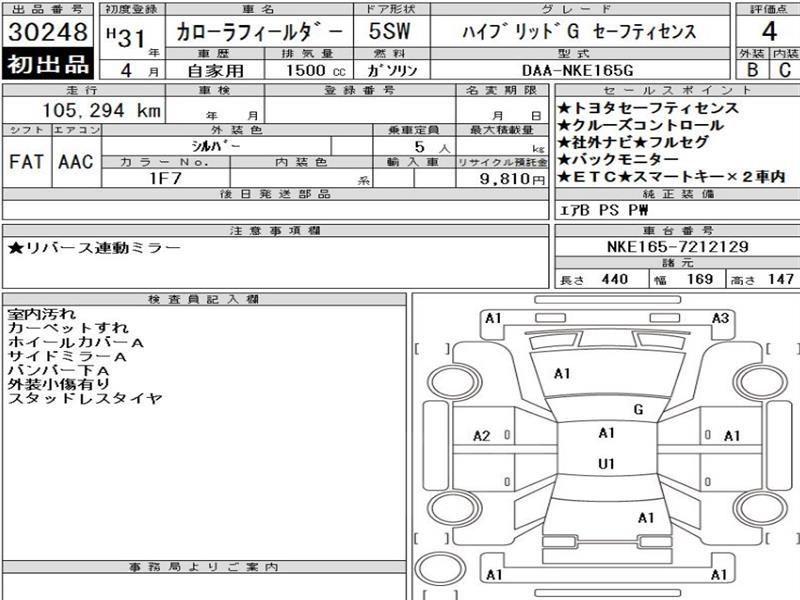The image size is (800, 600).
Task: Click the ★クルーズコントロール sales point
Action: pos(640,125)
